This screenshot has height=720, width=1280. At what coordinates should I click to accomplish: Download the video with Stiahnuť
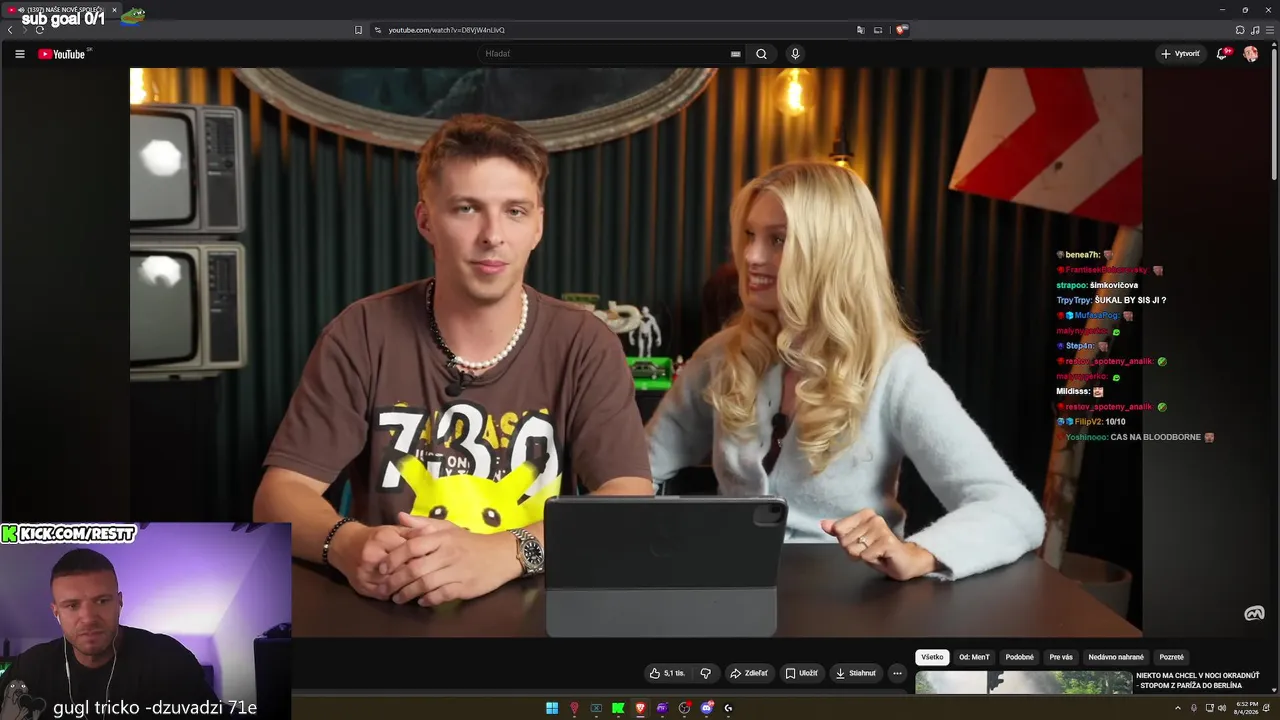(856, 673)
